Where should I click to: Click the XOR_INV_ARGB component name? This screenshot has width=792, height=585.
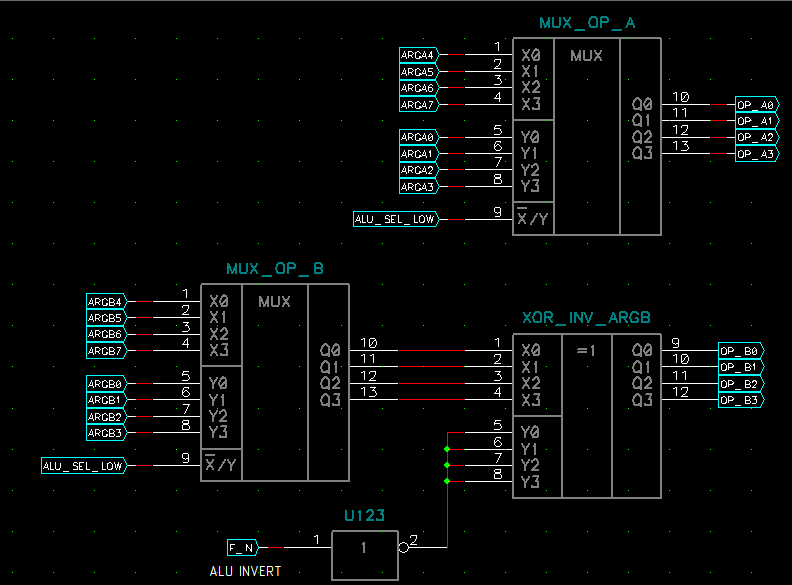586,317
